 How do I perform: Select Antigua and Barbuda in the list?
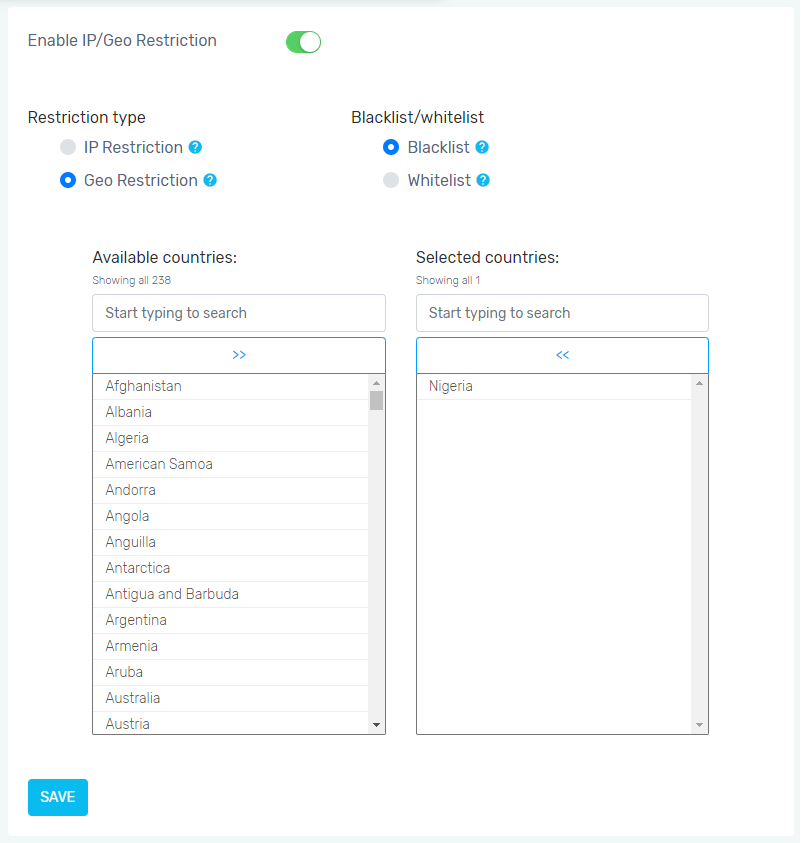click(x=231, y=594)
